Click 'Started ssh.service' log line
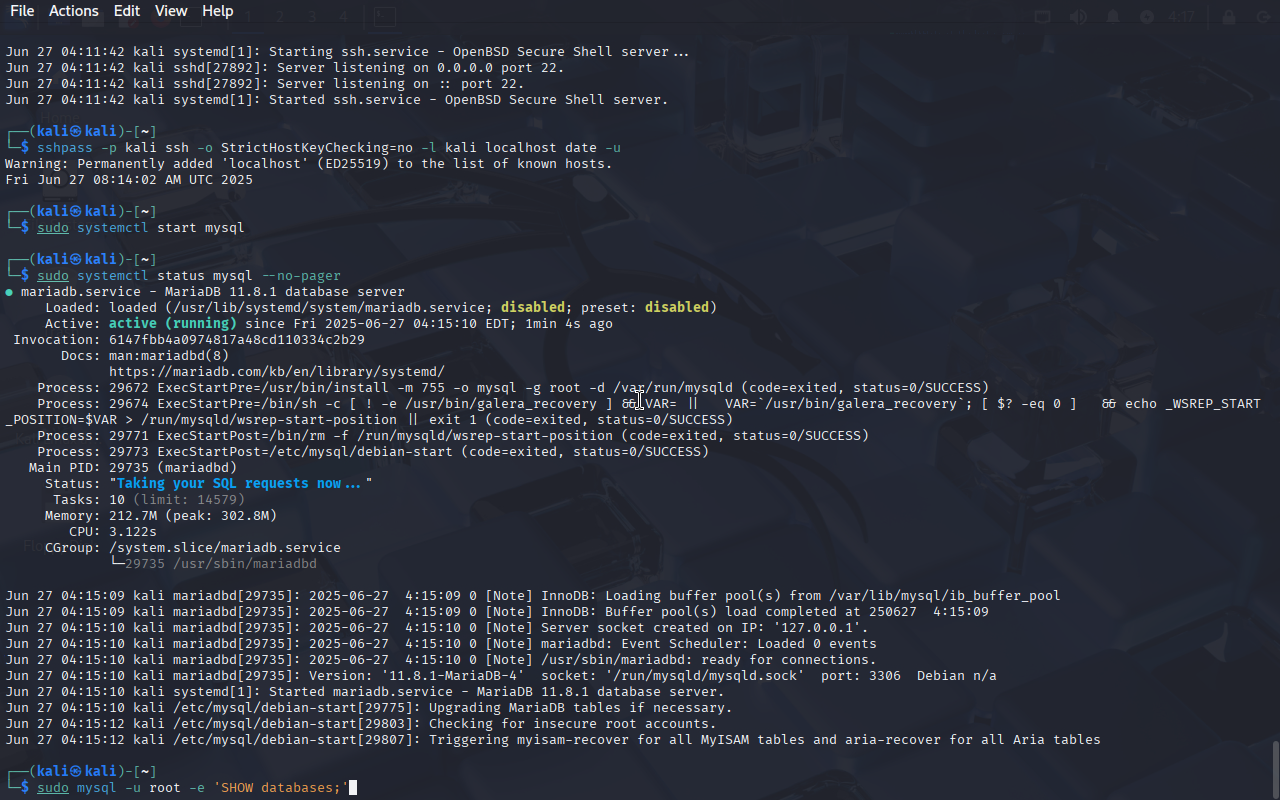Viewport: 1280px width, 800px height. click(337, 100)
